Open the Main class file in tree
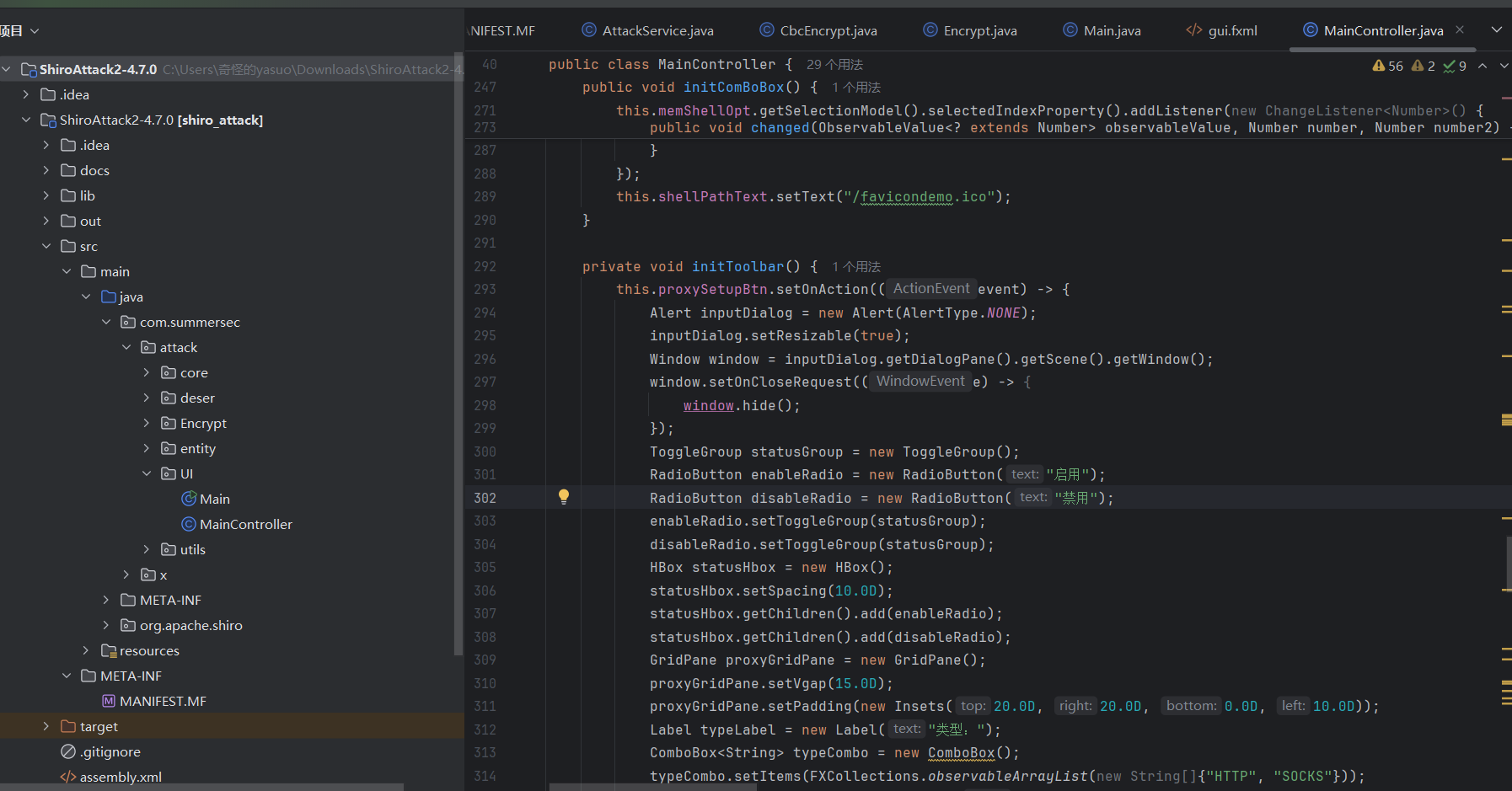Viewport: 1512px width, 791px height. tap(214, 499)
